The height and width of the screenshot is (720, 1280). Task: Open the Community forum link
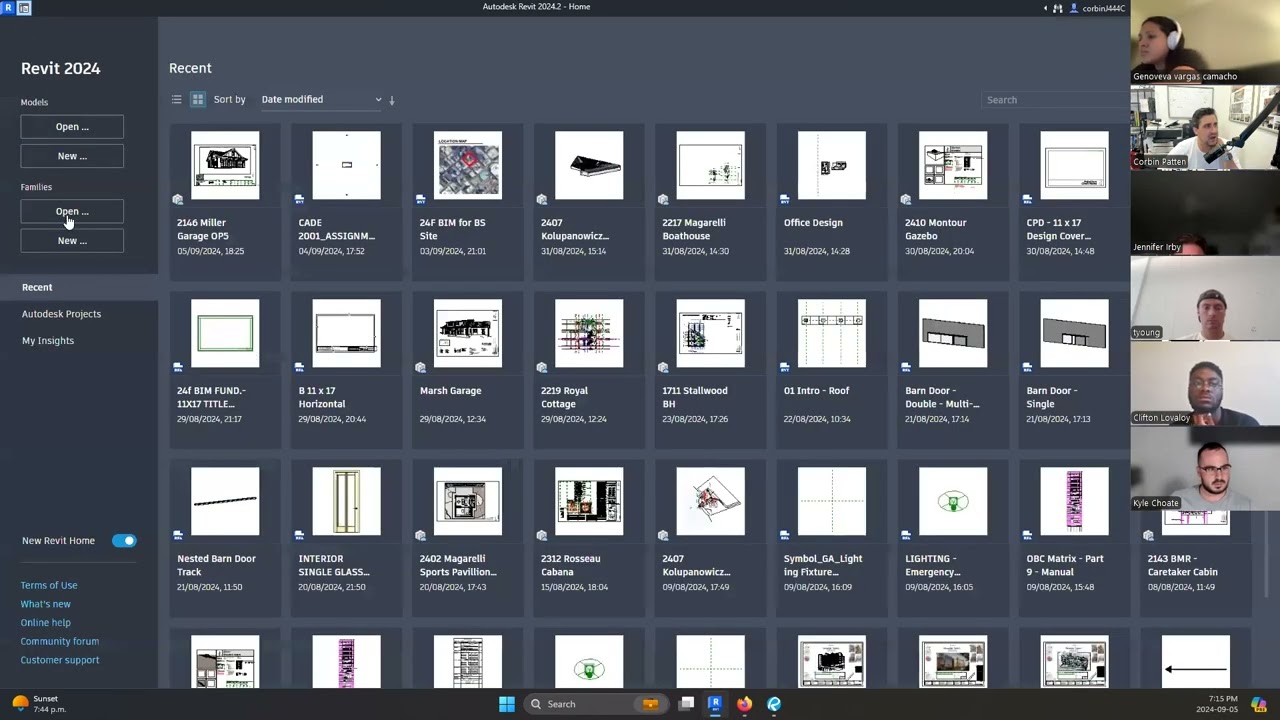click(59, 641)
